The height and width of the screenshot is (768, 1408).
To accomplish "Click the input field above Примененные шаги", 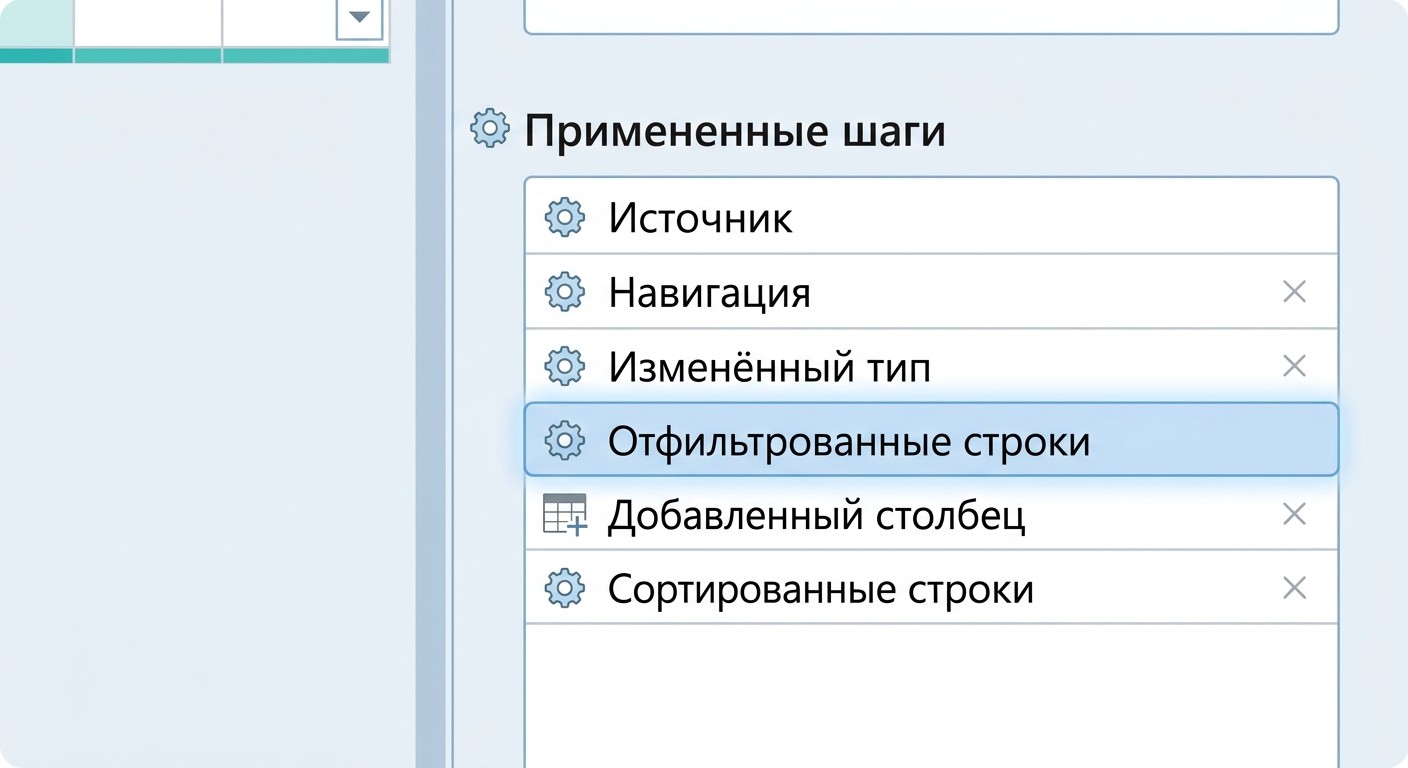I will (931, 16).
